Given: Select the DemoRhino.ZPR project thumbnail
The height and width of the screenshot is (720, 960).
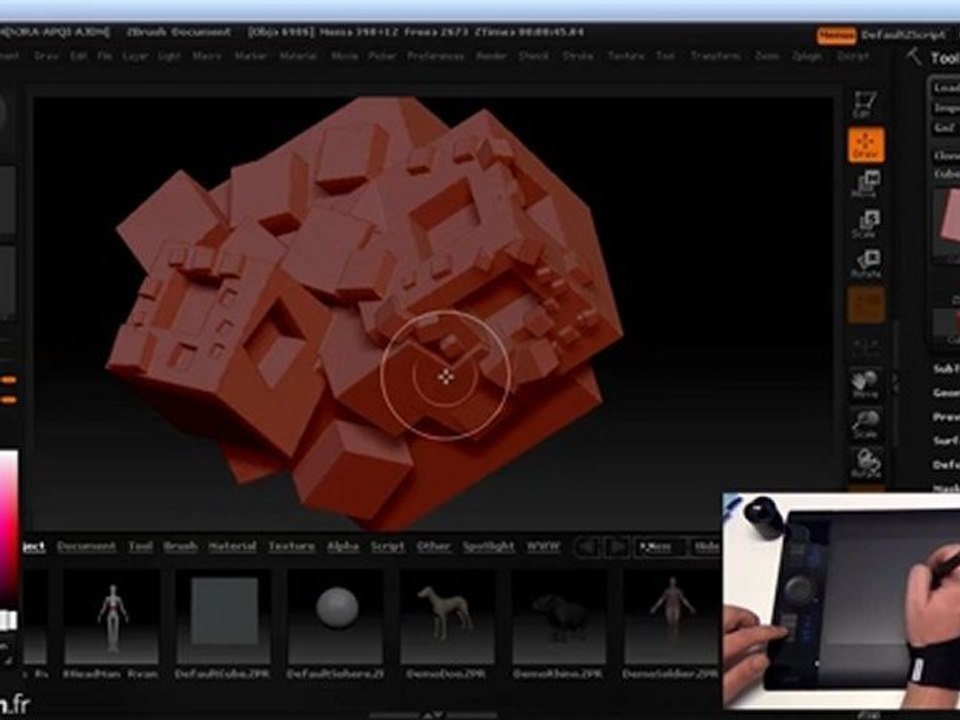Looking at the screenshot, I should 559,618.
